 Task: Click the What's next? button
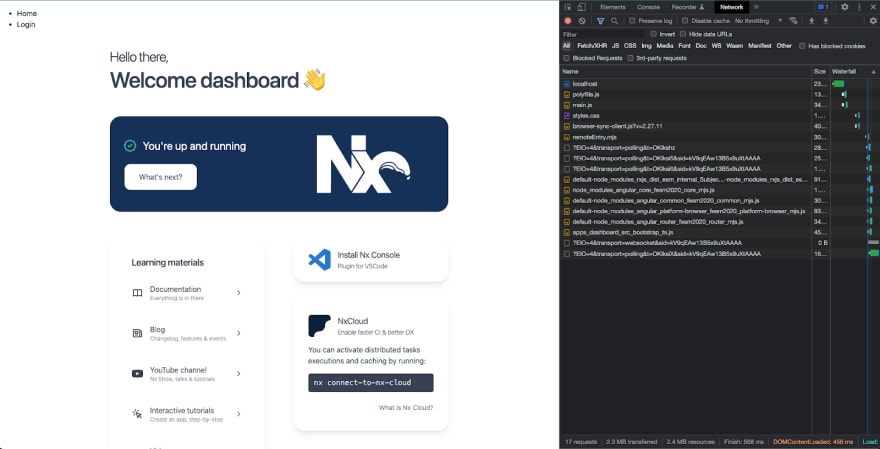pos(161,177)
